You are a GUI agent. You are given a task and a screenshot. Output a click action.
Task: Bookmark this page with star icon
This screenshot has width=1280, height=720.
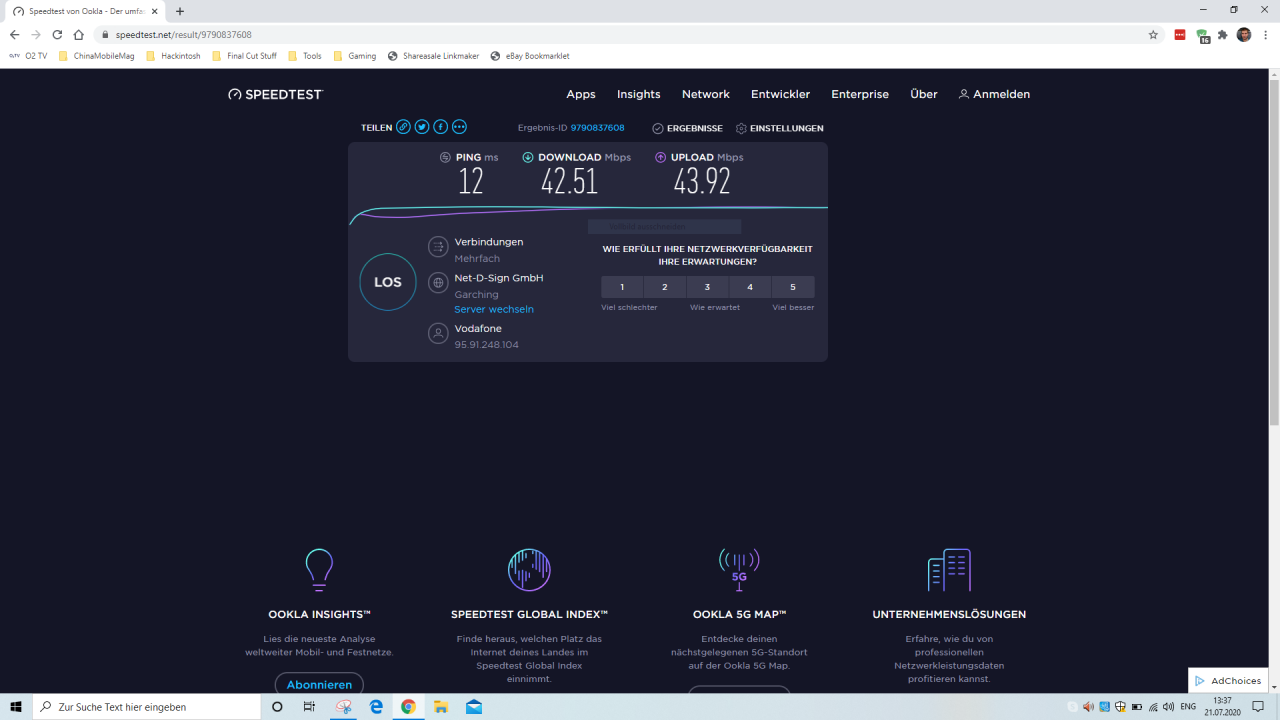(x=1153, y=34)
